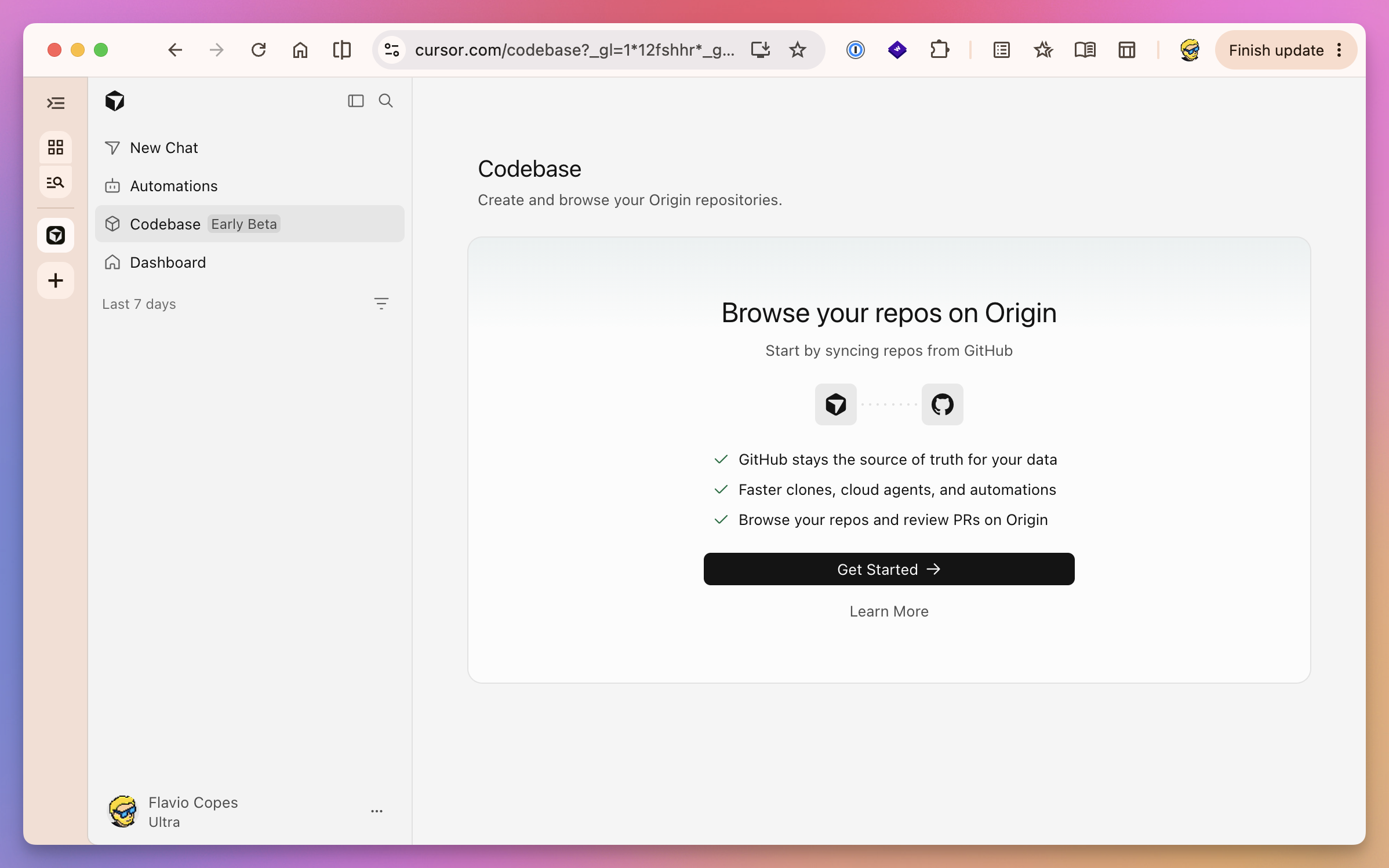Screen dimensions: 1389x868
Task: Follow the Learn More link
Action: click(889, 611)
